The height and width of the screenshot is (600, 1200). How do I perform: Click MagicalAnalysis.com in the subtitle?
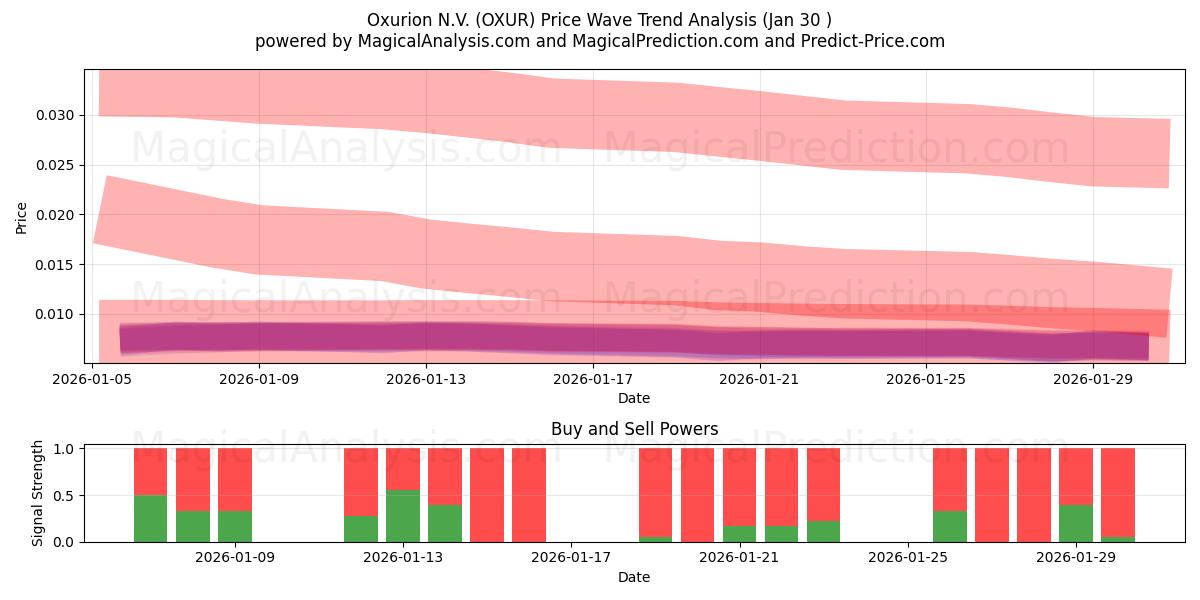tap(435, 41)
